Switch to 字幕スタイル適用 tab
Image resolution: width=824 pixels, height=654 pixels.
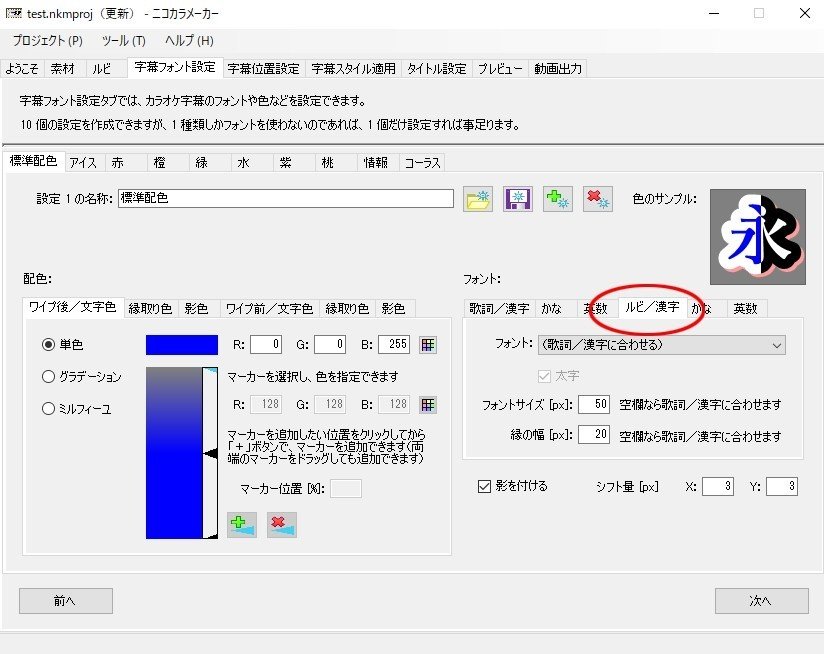353,69
